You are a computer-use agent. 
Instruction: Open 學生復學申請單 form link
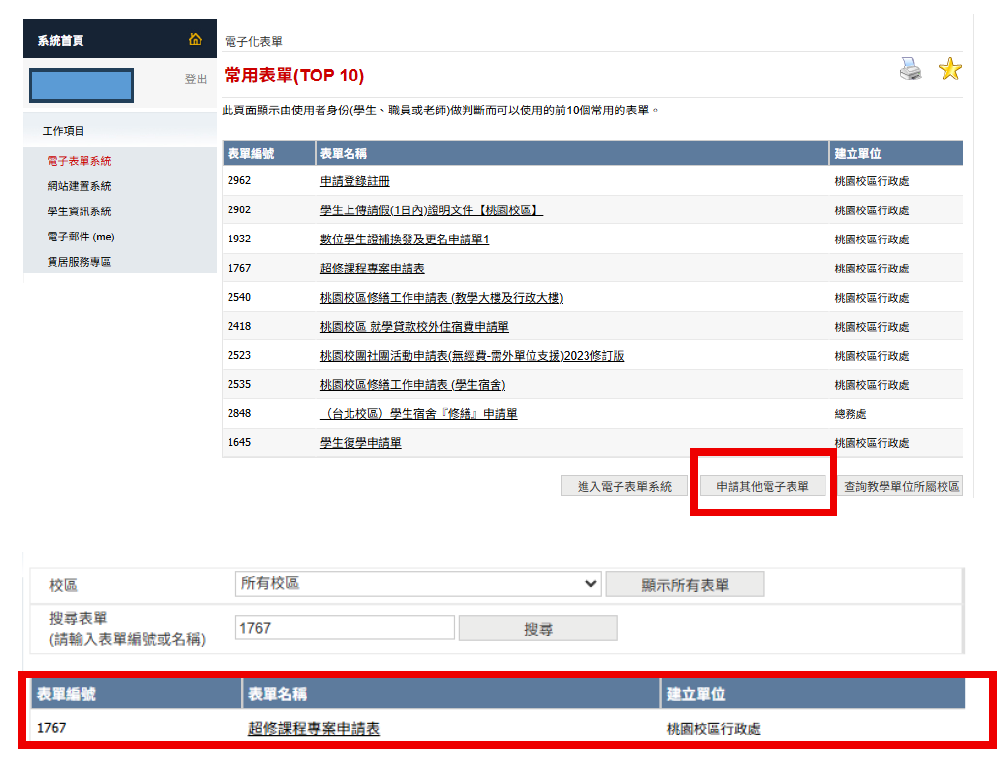(x=360, y=443)
